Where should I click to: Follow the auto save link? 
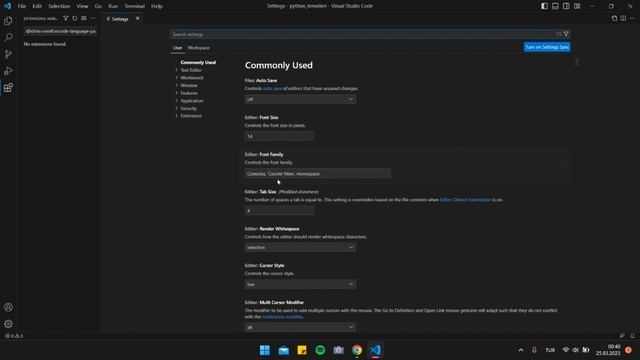point(272,89)
